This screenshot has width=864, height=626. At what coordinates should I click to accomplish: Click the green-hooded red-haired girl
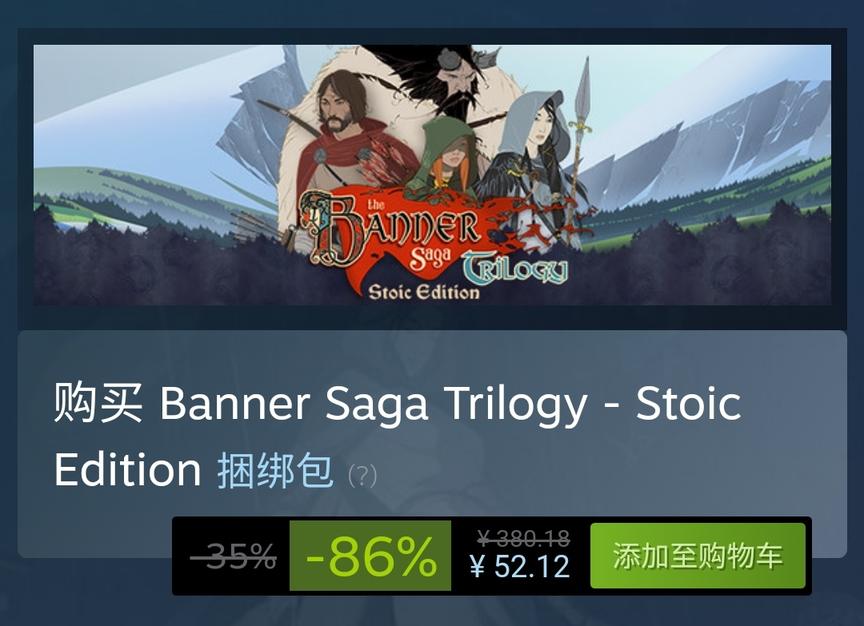tap(445, 157)
